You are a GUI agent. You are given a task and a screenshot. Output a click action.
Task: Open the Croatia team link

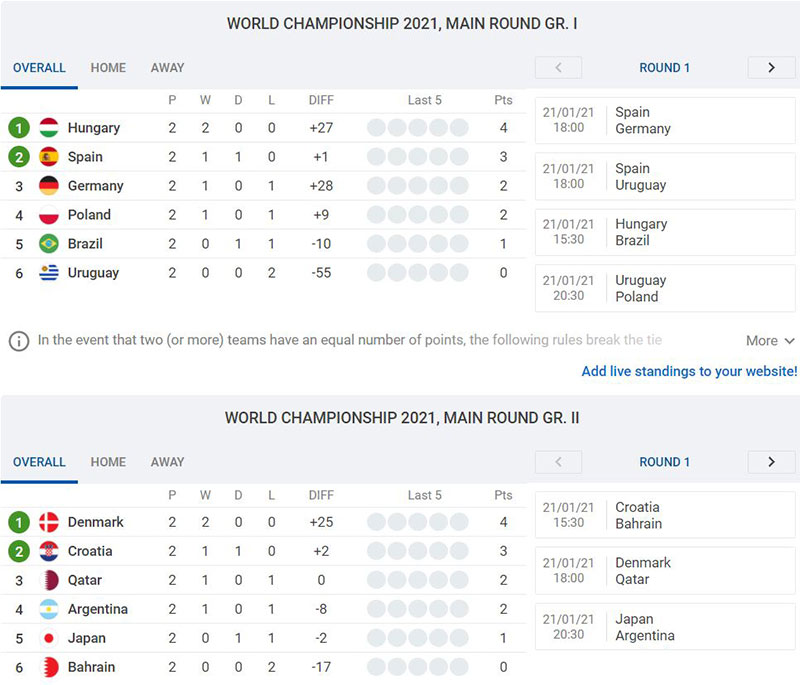point(90,551)
